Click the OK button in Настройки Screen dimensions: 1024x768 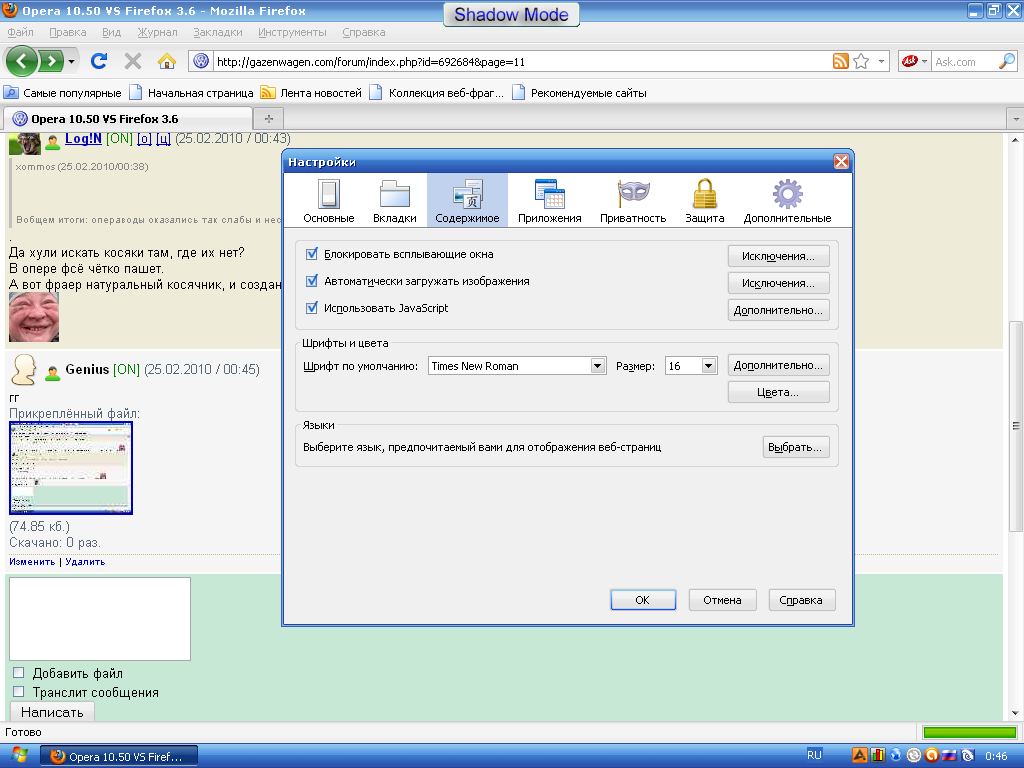pyautogui.click(x=643, y=600)
